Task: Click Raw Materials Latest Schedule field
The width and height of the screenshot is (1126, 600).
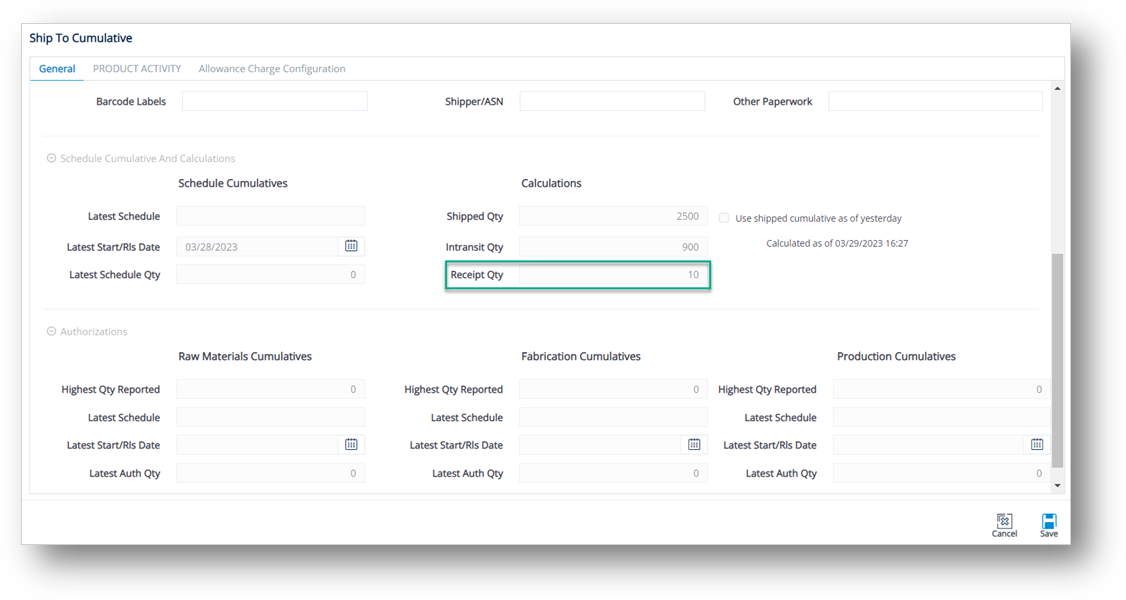Action: click(x=270, y=417)
